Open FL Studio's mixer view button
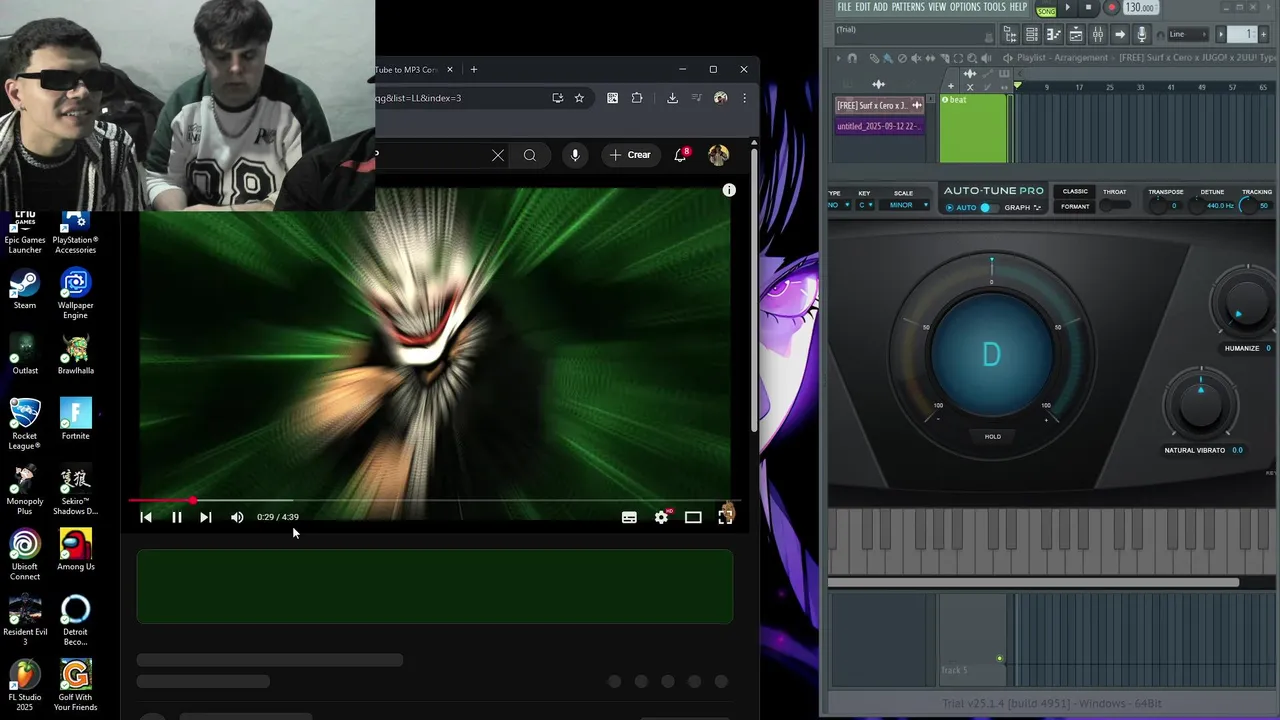This screenshot has height=720, width=1280. 1098,35
